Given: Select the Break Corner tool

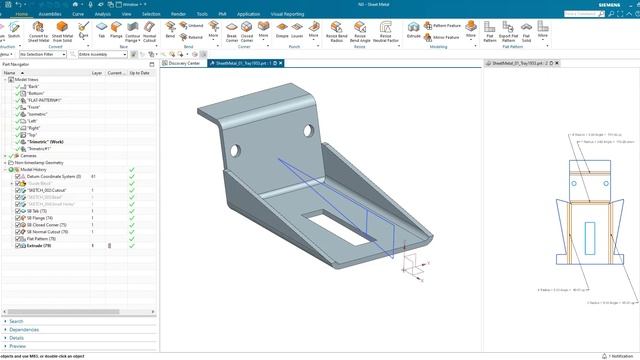Looking at the screenshot, I should click(232, 32).
